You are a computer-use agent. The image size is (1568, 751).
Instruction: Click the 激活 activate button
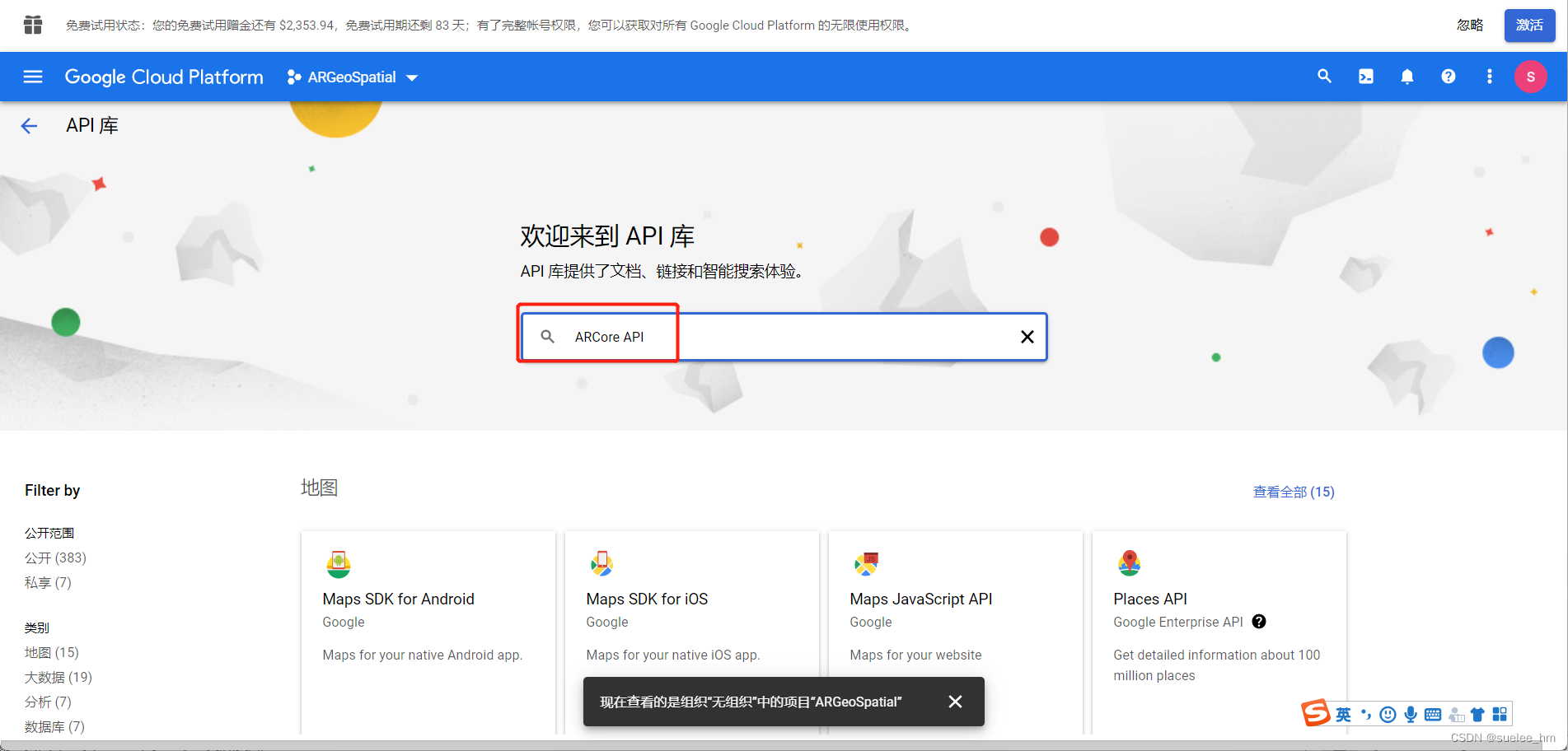point(1529,25)
